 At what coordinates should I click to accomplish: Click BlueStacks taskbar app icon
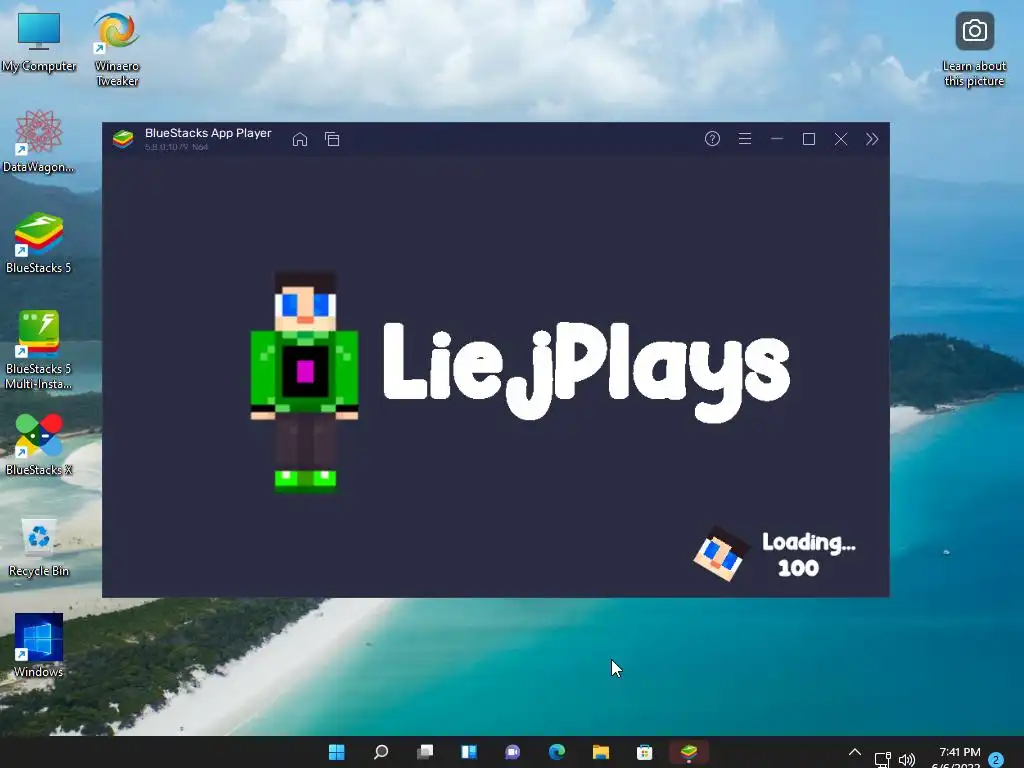click(x=689, y=752)
